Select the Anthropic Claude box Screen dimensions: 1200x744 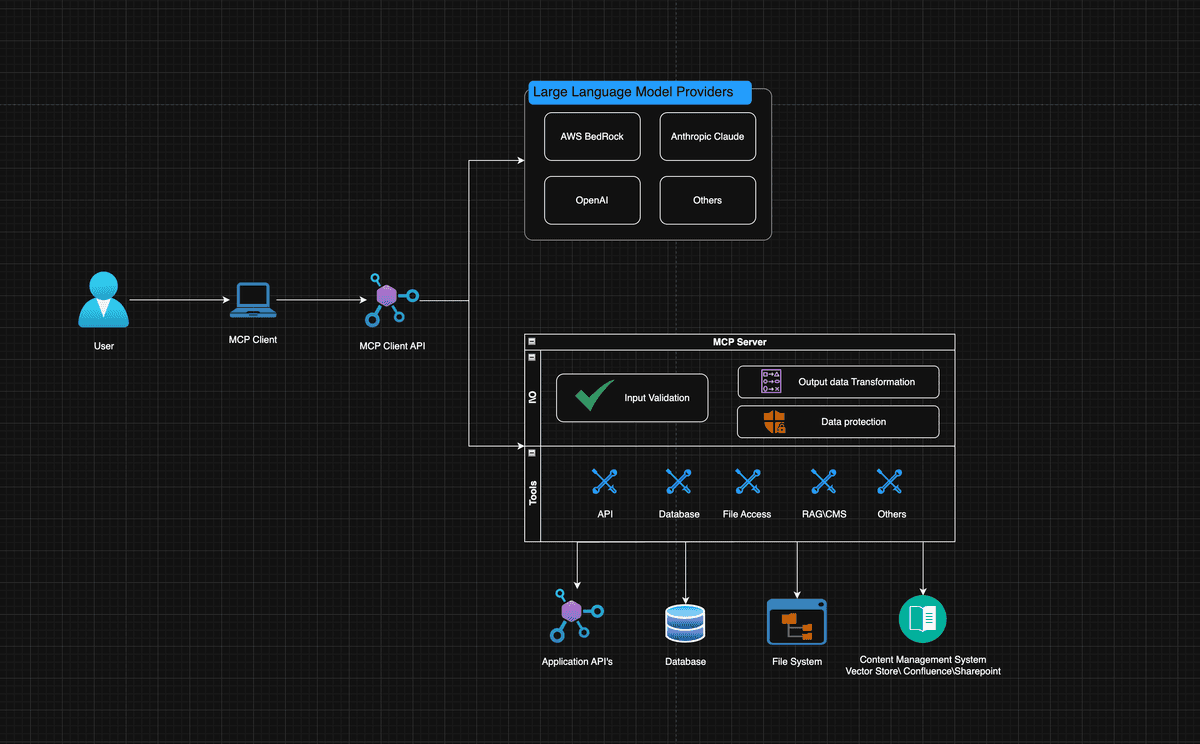[x=708, y=136]
